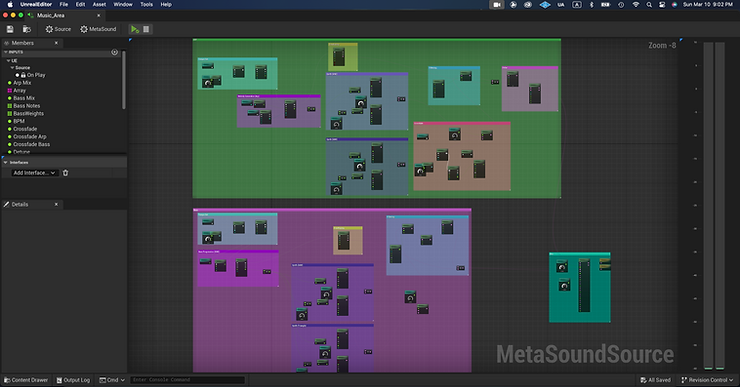The height and width of the screenshot is (387, 740).
Task: Collapse the INPUTS section
Action: (6, 52)
